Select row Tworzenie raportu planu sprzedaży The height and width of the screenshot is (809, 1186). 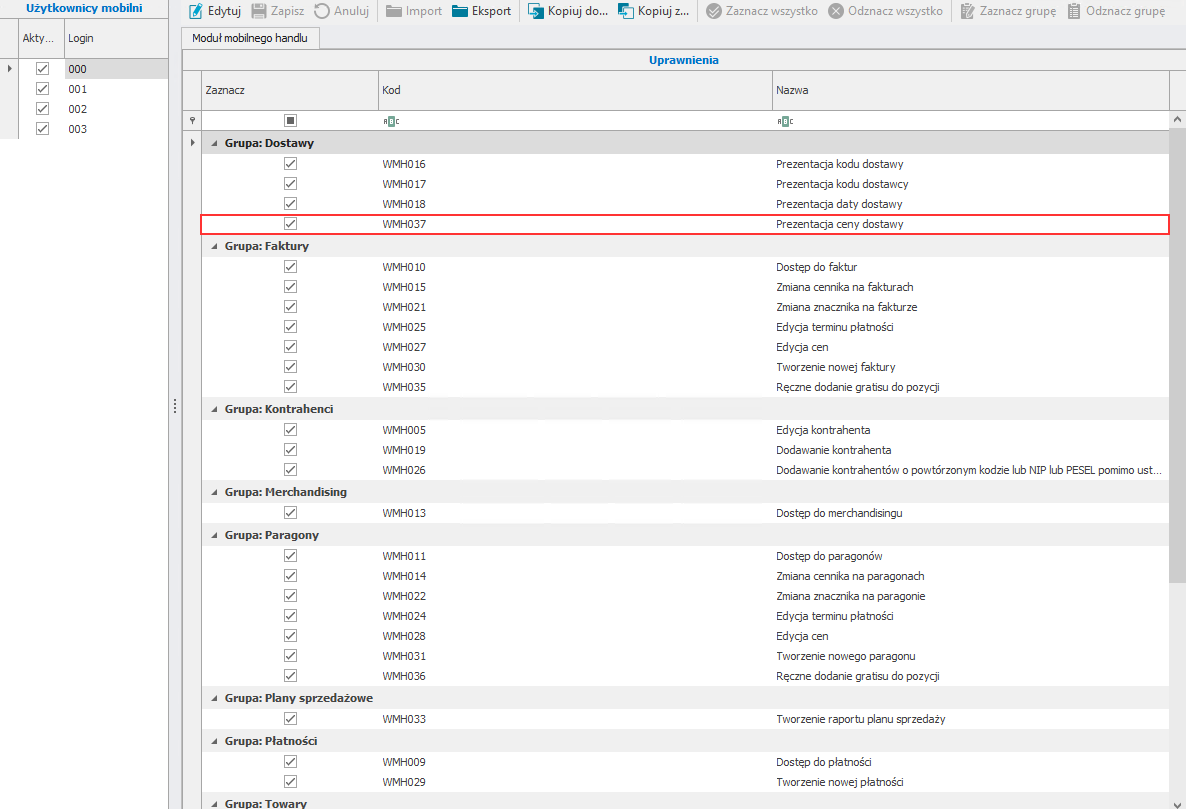[x=685, y=719]
